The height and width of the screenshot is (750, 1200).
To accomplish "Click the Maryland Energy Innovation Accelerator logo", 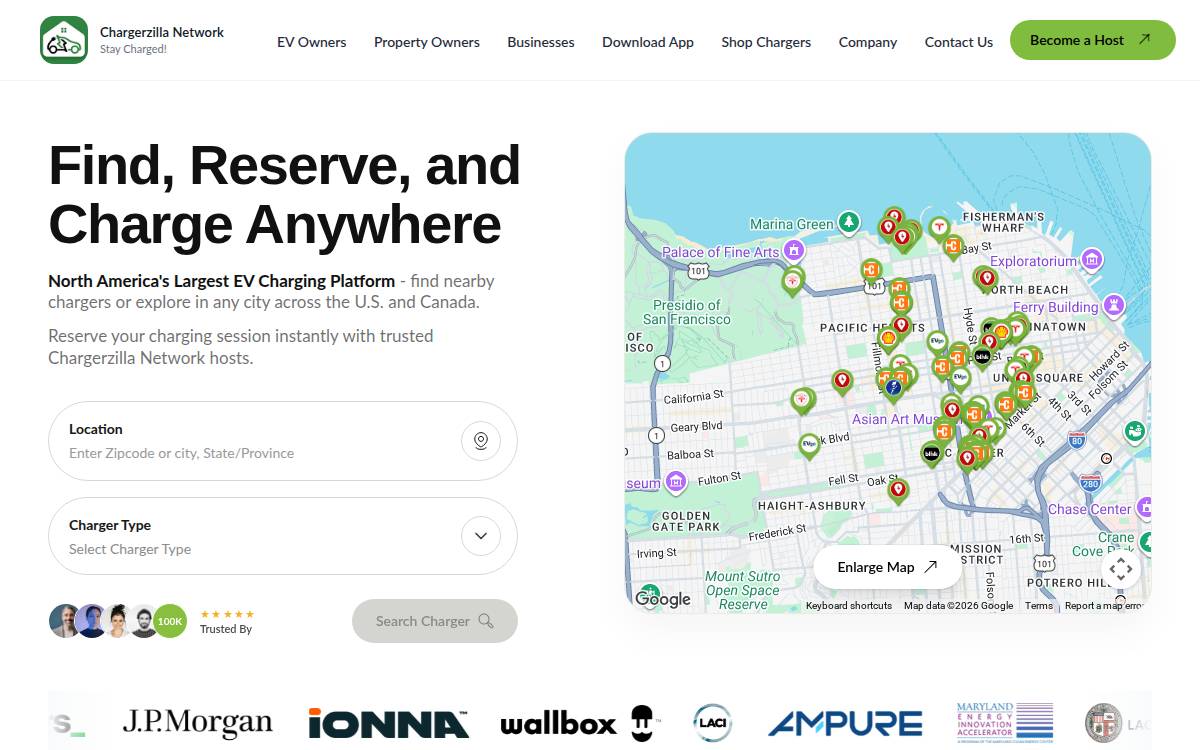I will point(1004,722).
